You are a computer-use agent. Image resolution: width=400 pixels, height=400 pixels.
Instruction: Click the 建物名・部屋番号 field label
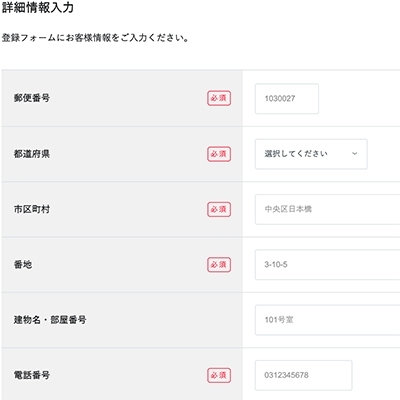point(50,320)
